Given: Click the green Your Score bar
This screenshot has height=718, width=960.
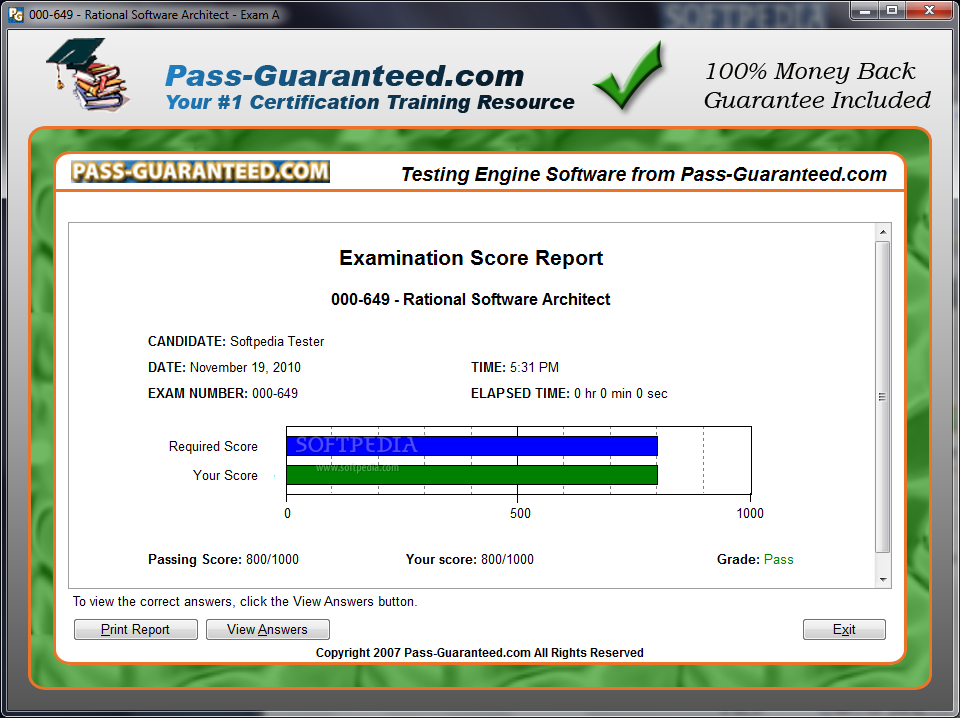Looking at the screenshot, I should (471, 475).
